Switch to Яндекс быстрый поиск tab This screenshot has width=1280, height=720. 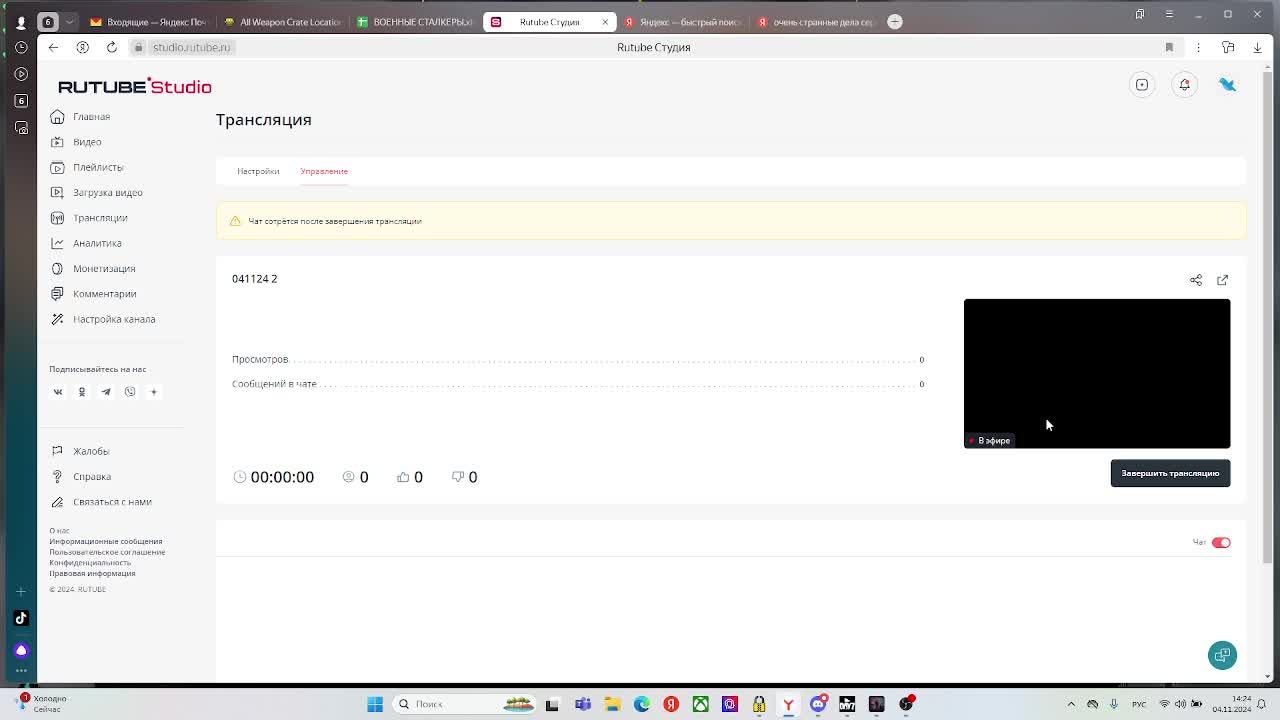[x=683, y=22]
